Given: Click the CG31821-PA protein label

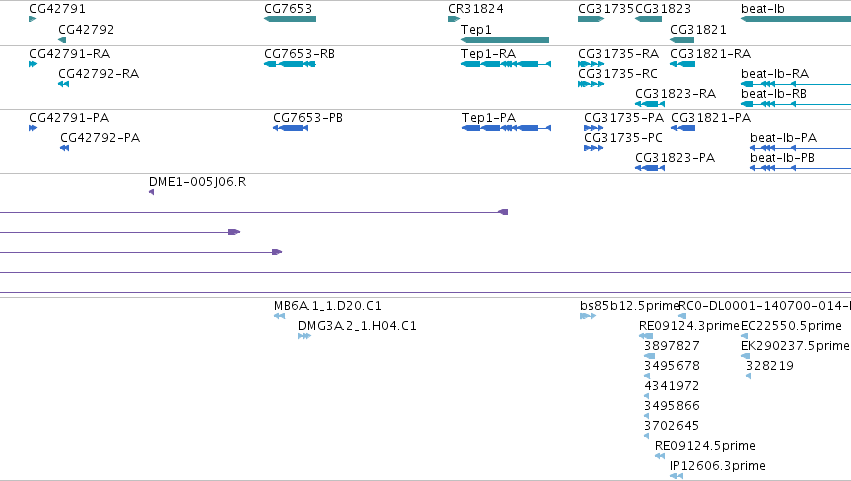Looking at the screenshot, I should (711, 118).
